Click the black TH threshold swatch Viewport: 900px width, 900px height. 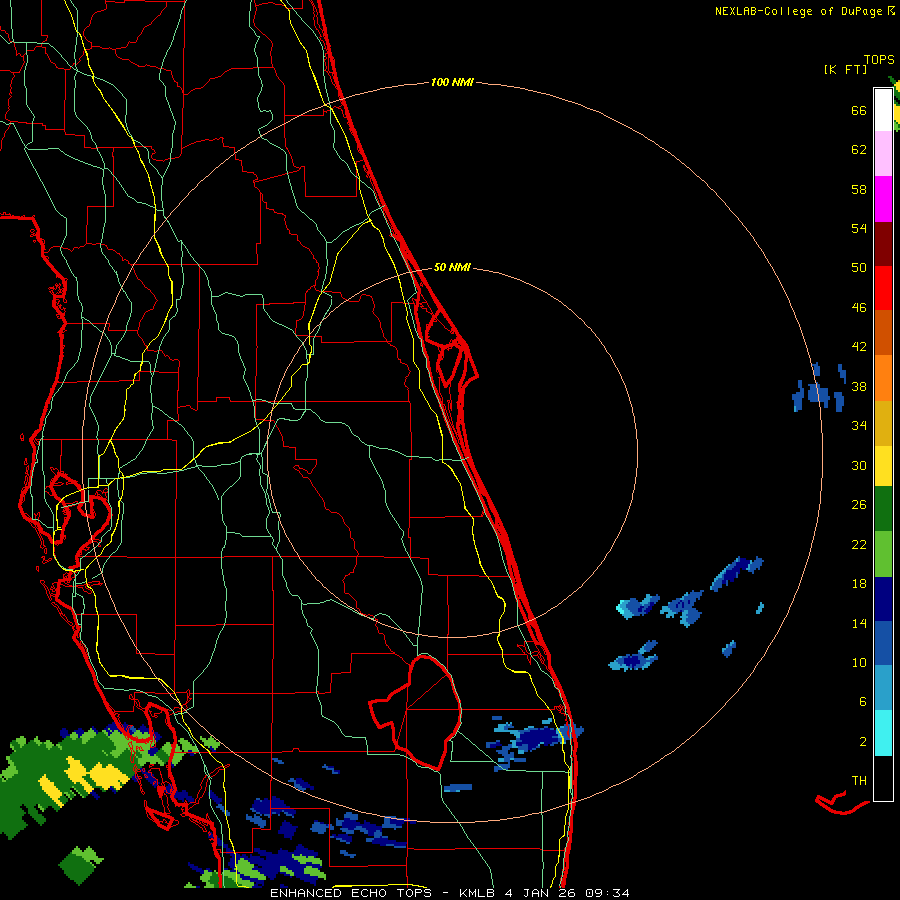(x=883, y=777)
